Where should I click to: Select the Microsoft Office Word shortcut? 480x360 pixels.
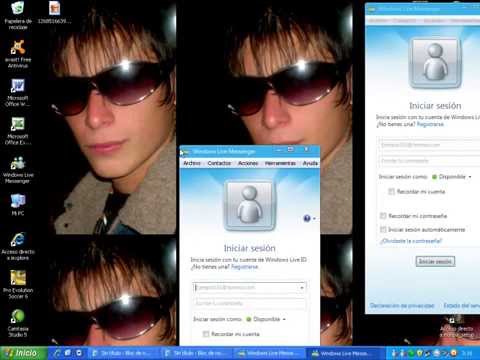18,92
